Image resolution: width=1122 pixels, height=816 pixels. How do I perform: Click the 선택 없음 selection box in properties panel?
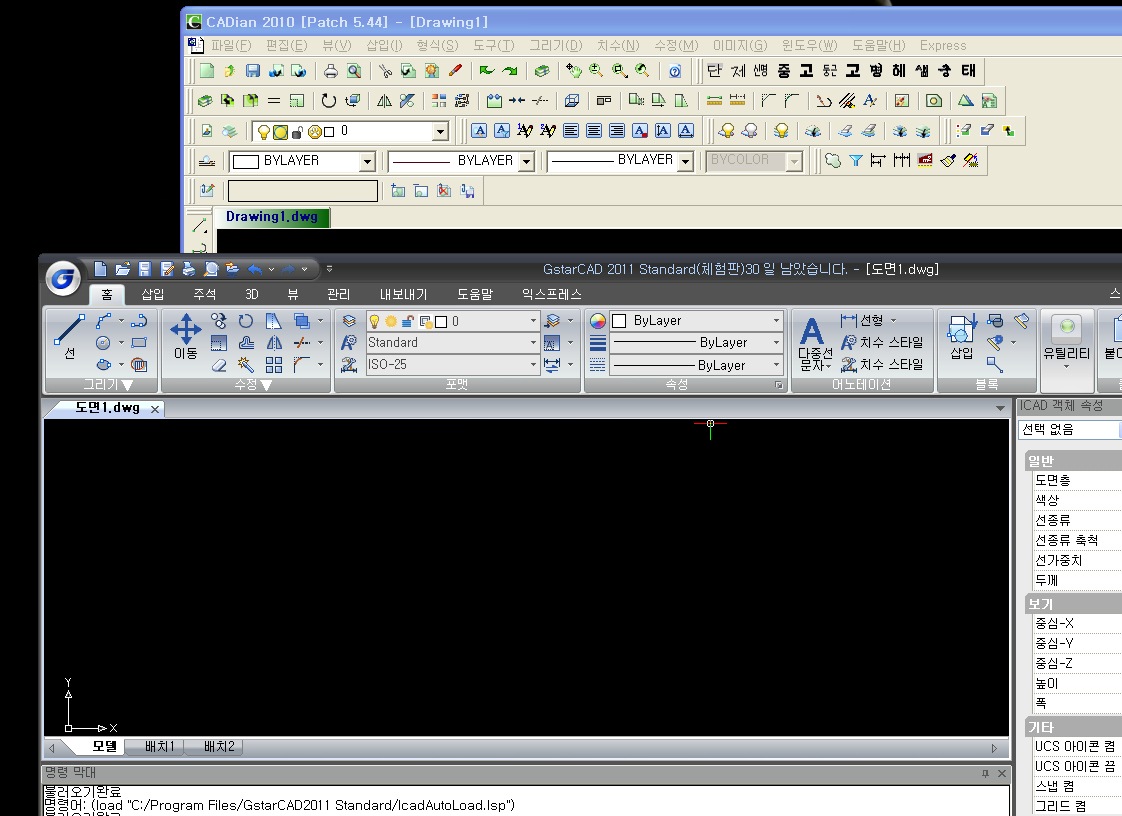1070,429
